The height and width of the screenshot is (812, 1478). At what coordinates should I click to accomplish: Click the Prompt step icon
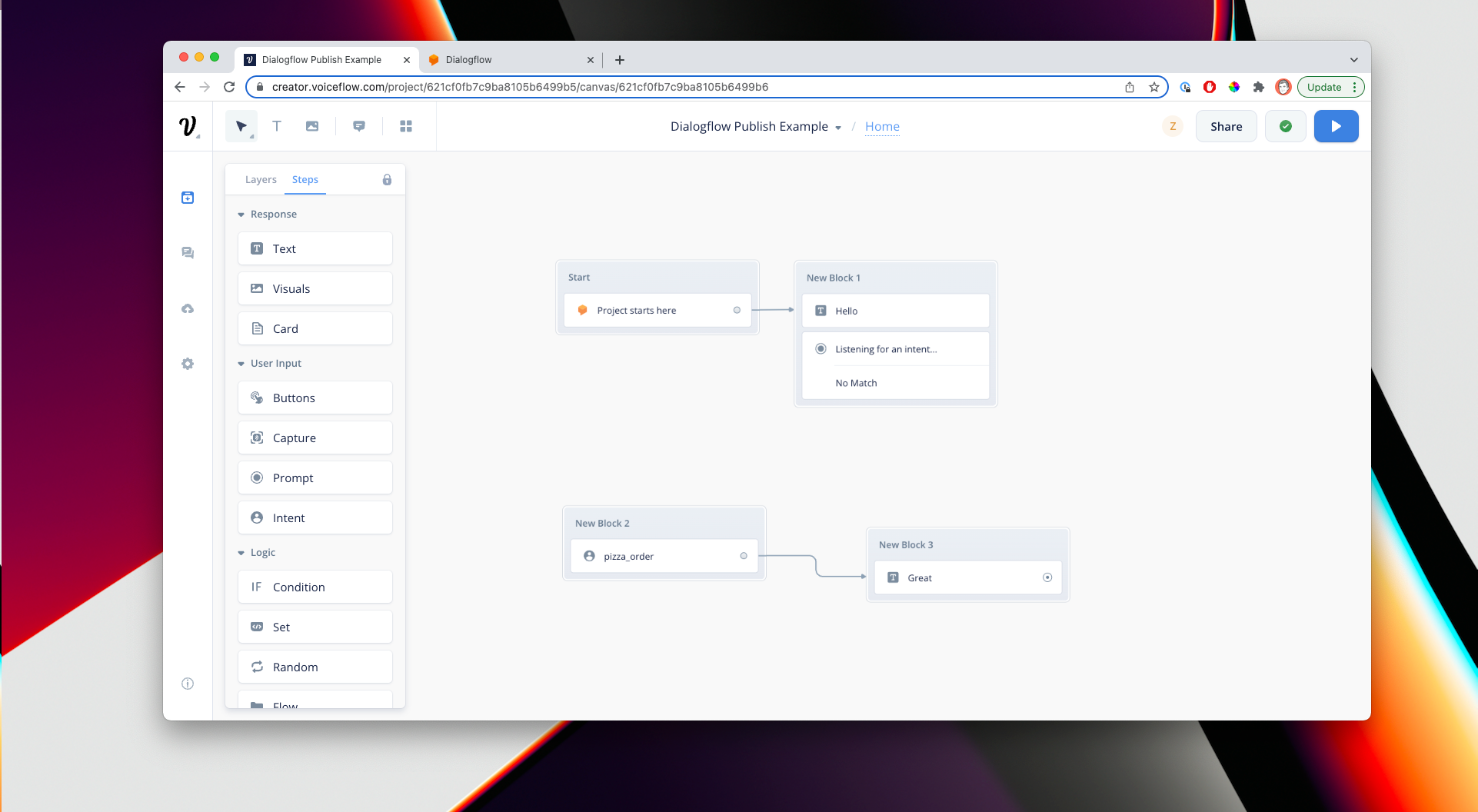pos(257,478)
